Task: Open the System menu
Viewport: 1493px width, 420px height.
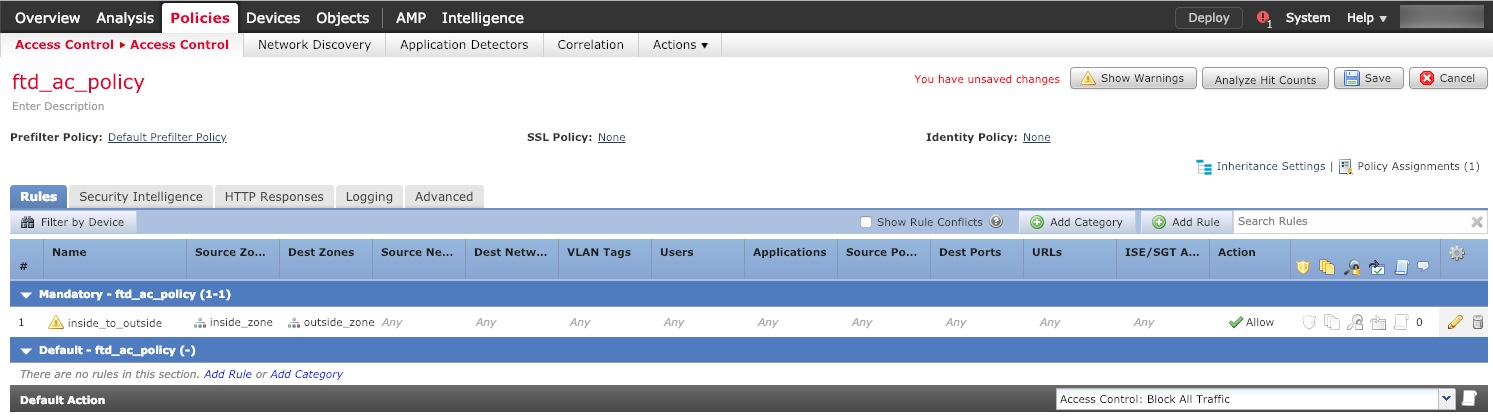Action: [1308, 18]
